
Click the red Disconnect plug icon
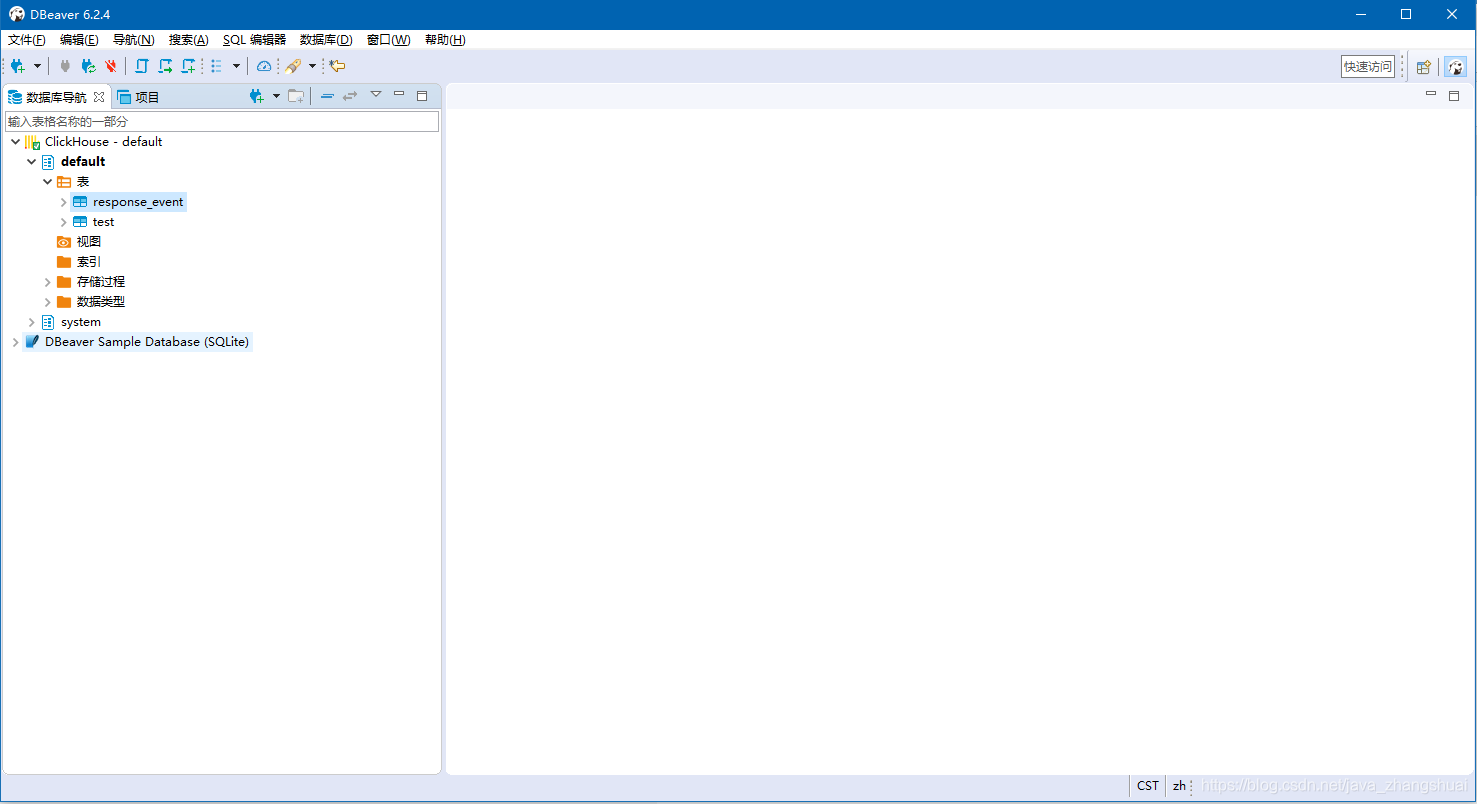pyautogui.click(x=111, y=66)
